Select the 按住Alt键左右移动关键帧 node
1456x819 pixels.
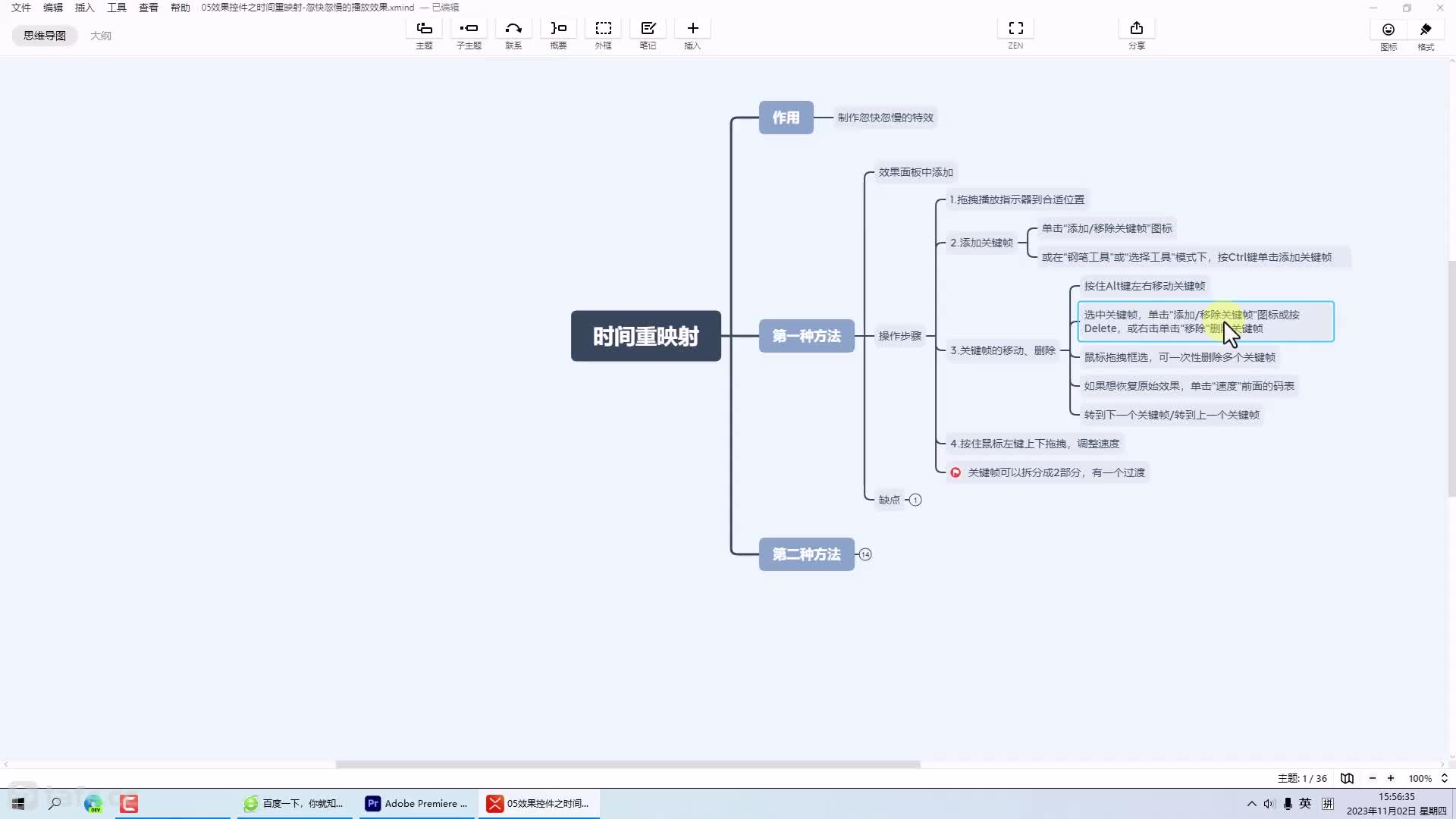[x=1144, y=286]
